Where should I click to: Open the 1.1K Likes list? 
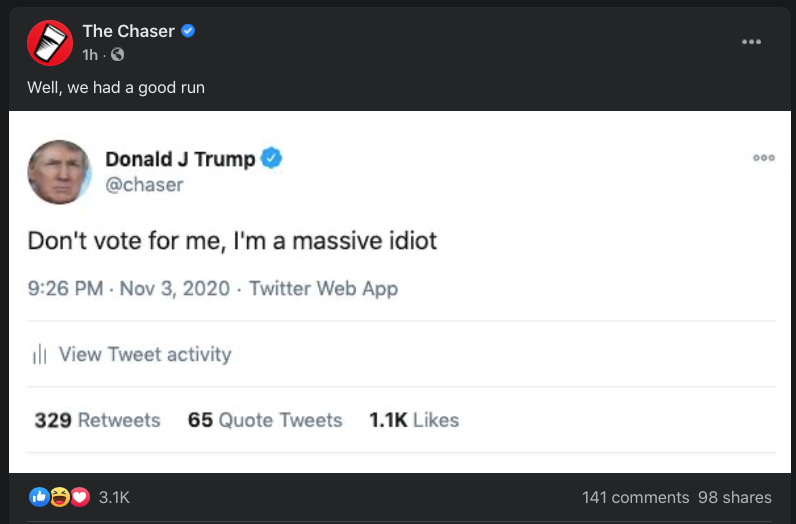click(x=414, y=420)
